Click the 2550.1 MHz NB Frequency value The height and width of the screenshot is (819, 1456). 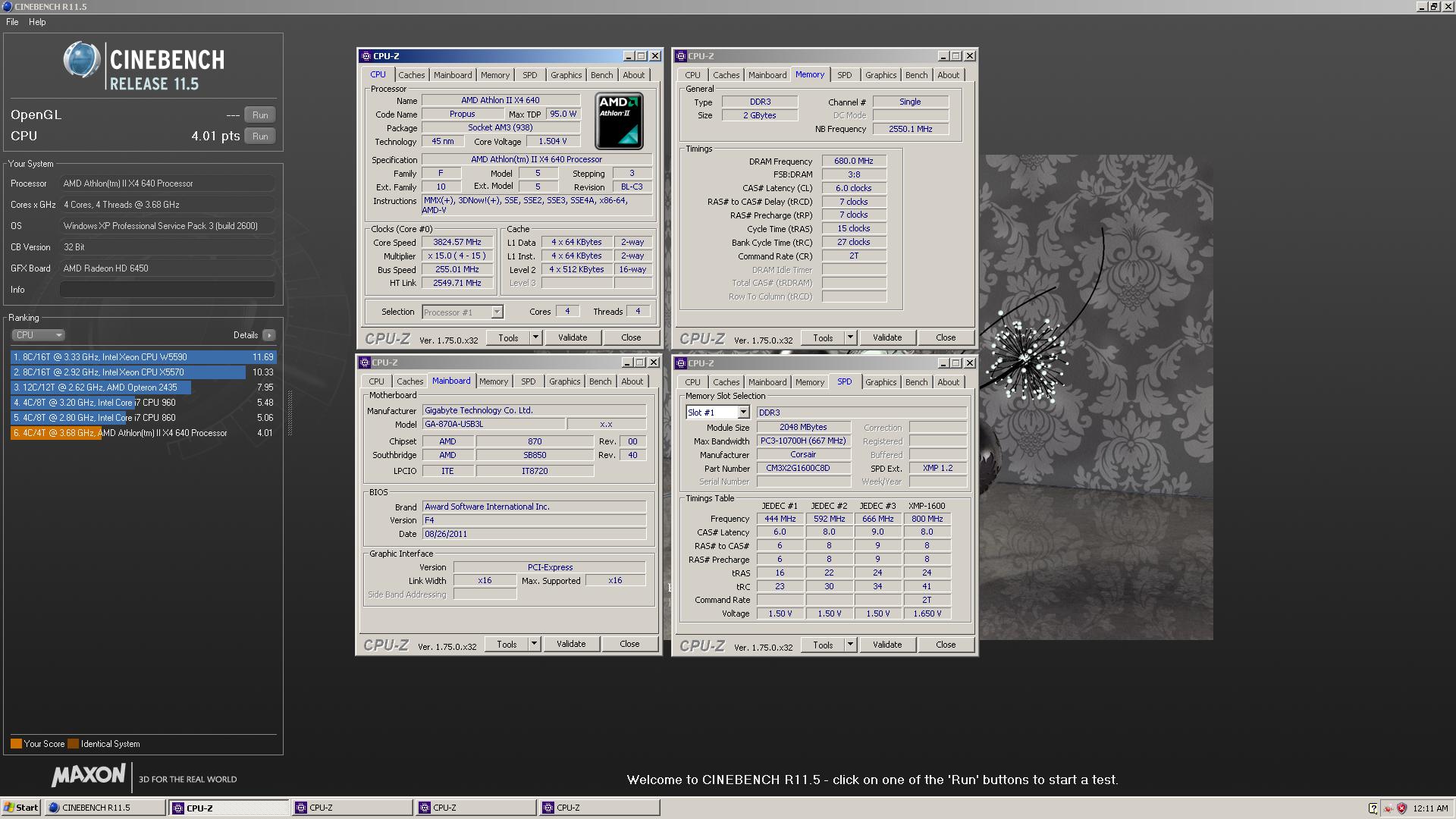[910, 129]
